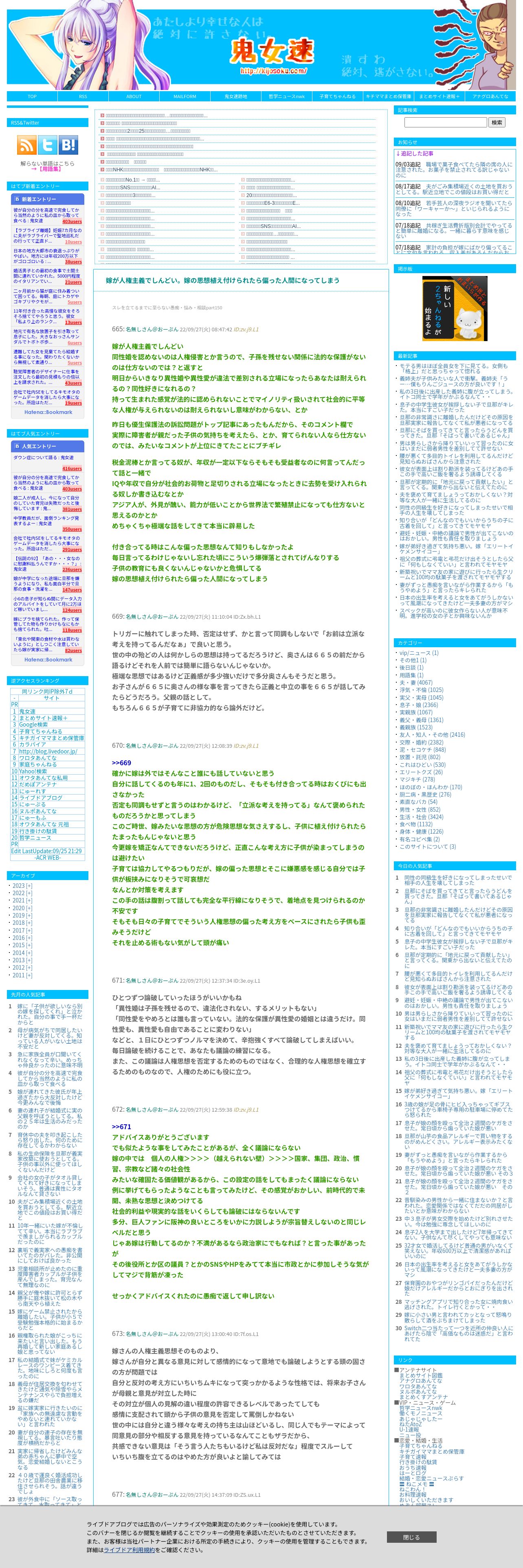
Task: Open the RSS navigation item
Action: pyautogui.click(x=83, y=96)
